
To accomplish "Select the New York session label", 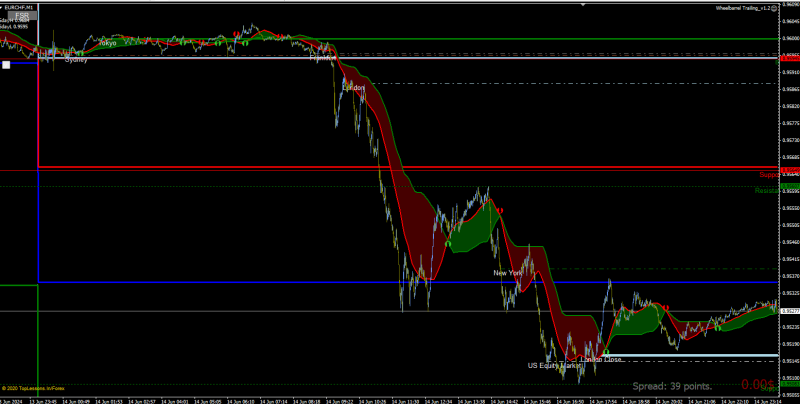I will (508, 273).
